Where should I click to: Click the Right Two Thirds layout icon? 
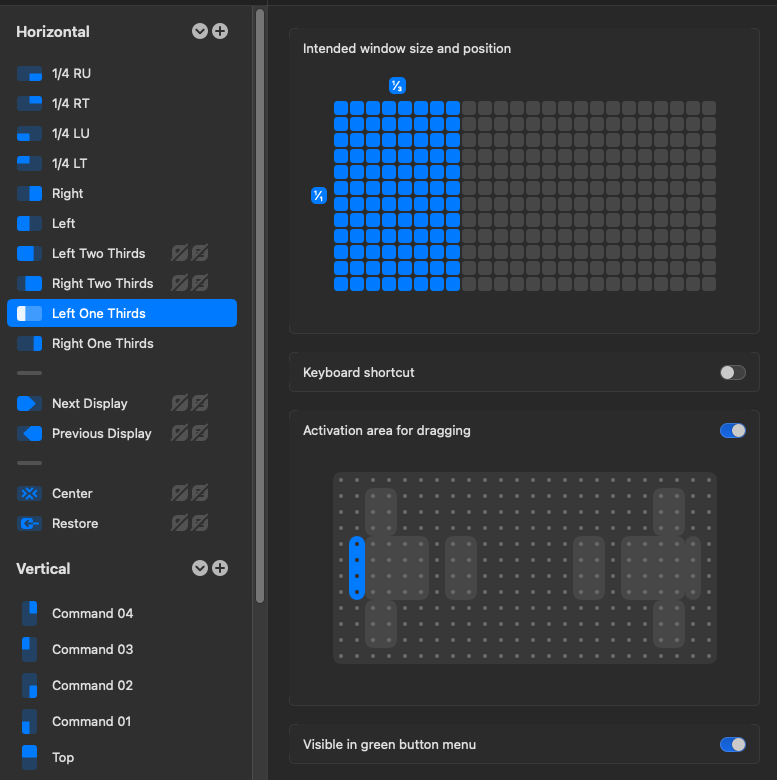[30, 284]
